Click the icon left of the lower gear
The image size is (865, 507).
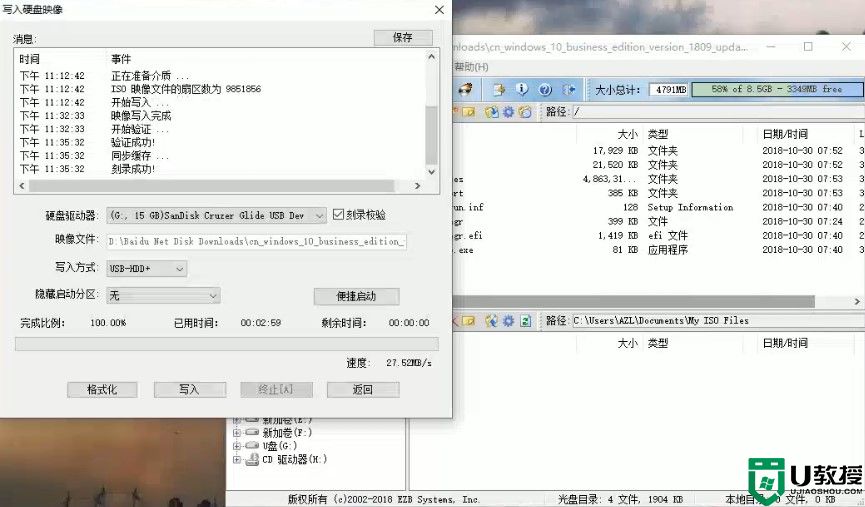[x=491, y=321]
